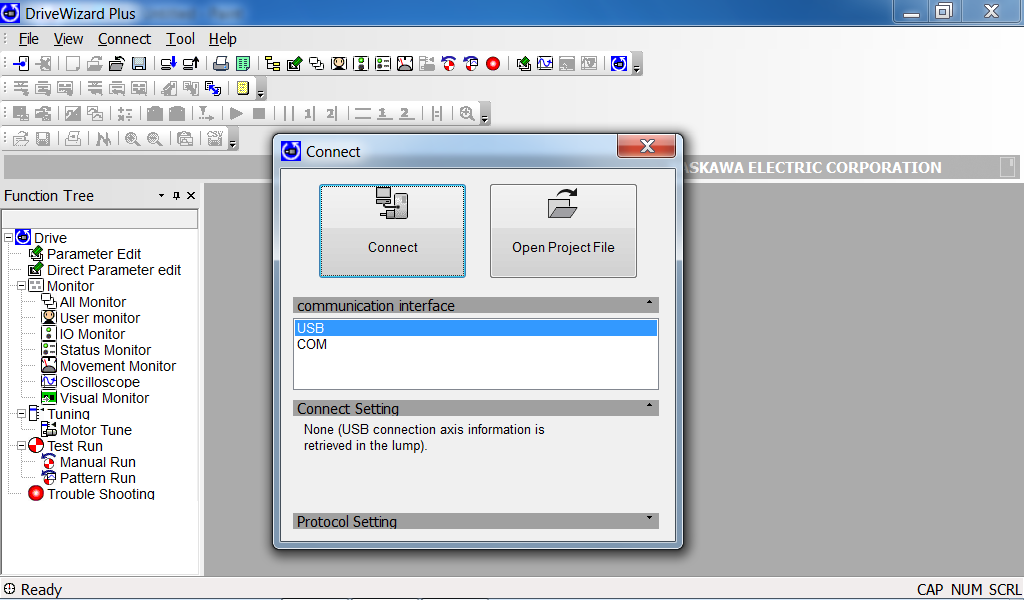This screenshot has width=1024, height=600.
Task: Click the Connect toolbar icon with blue arrow
Action: [21, 63]
